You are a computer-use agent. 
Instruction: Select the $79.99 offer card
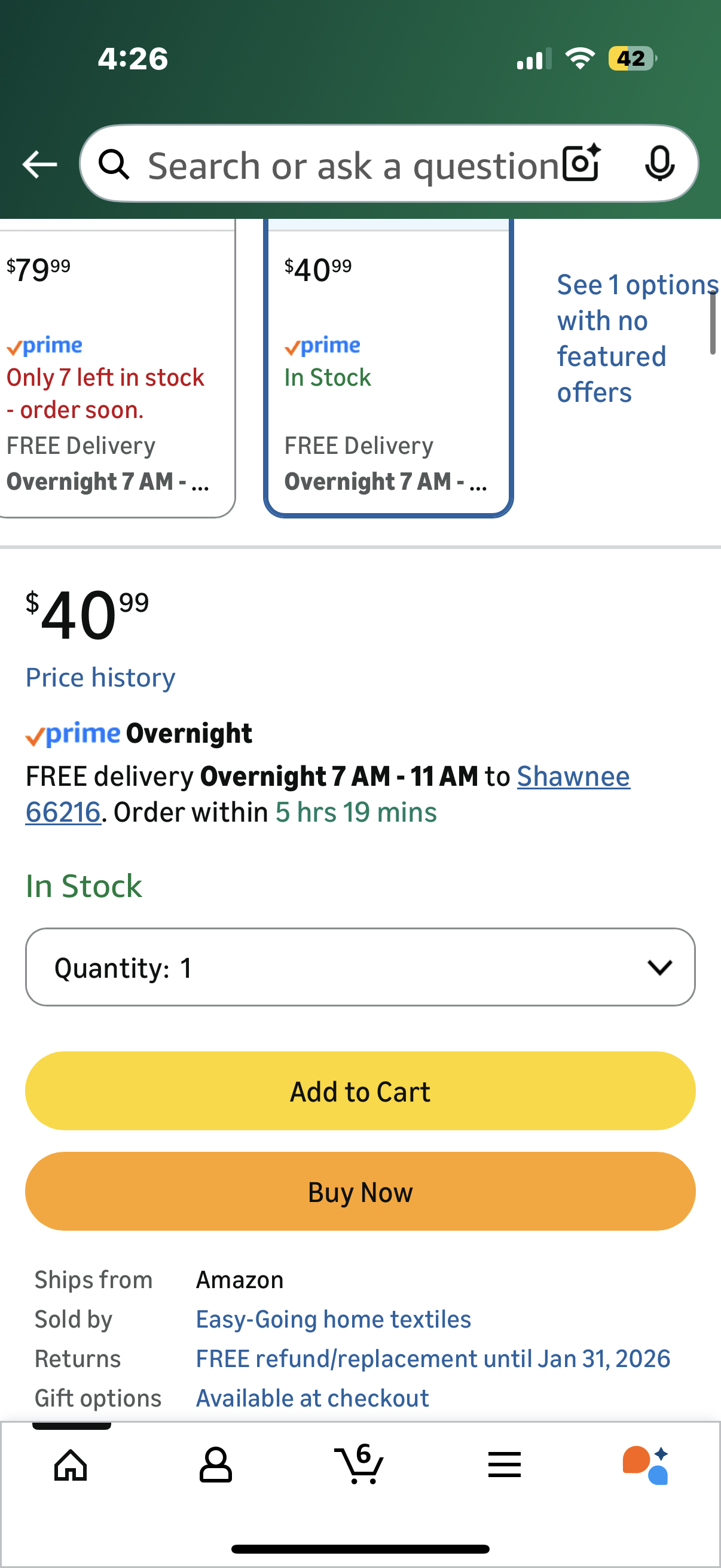click(x=115, y=371)
